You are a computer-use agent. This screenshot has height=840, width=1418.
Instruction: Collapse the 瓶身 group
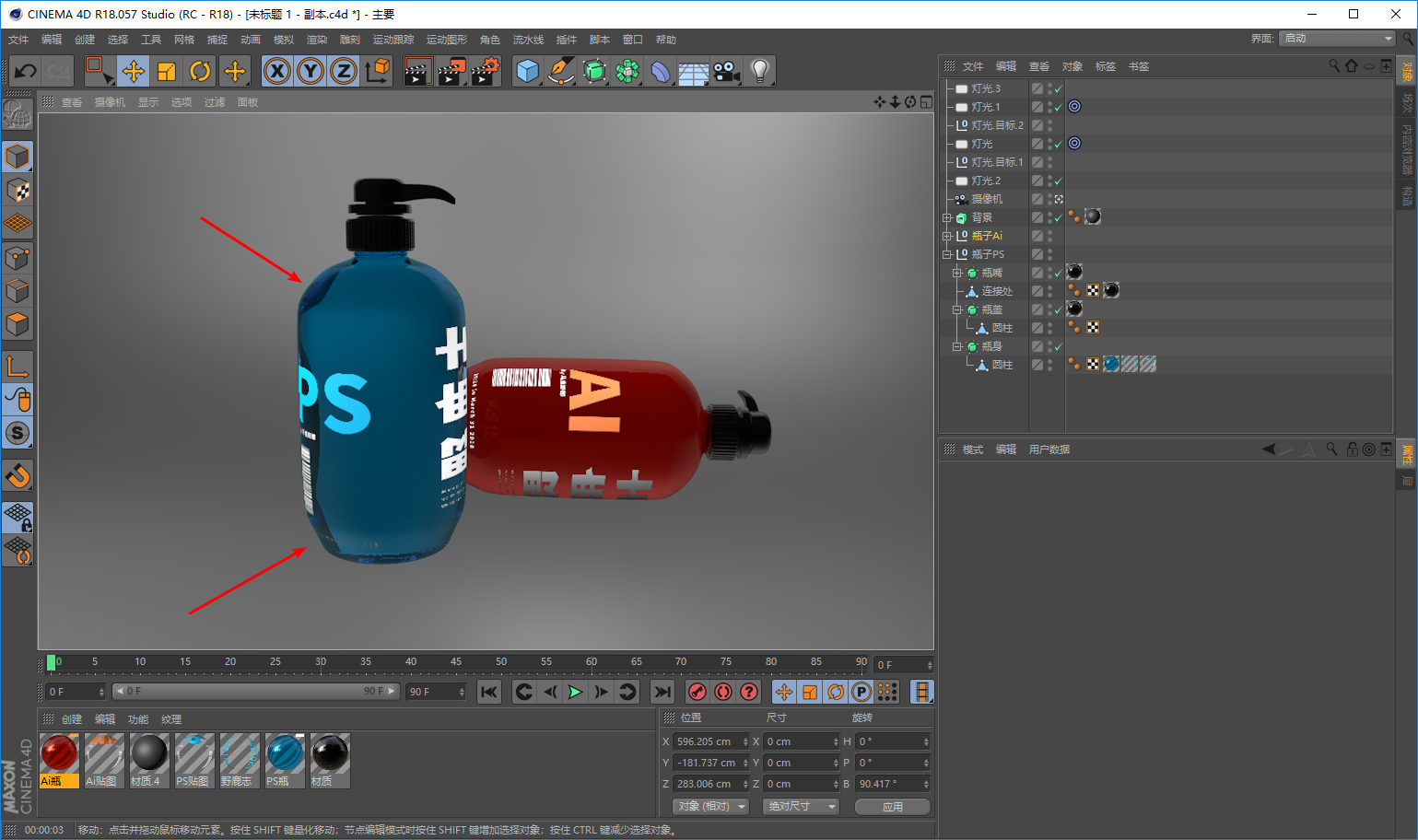(956, 346)
